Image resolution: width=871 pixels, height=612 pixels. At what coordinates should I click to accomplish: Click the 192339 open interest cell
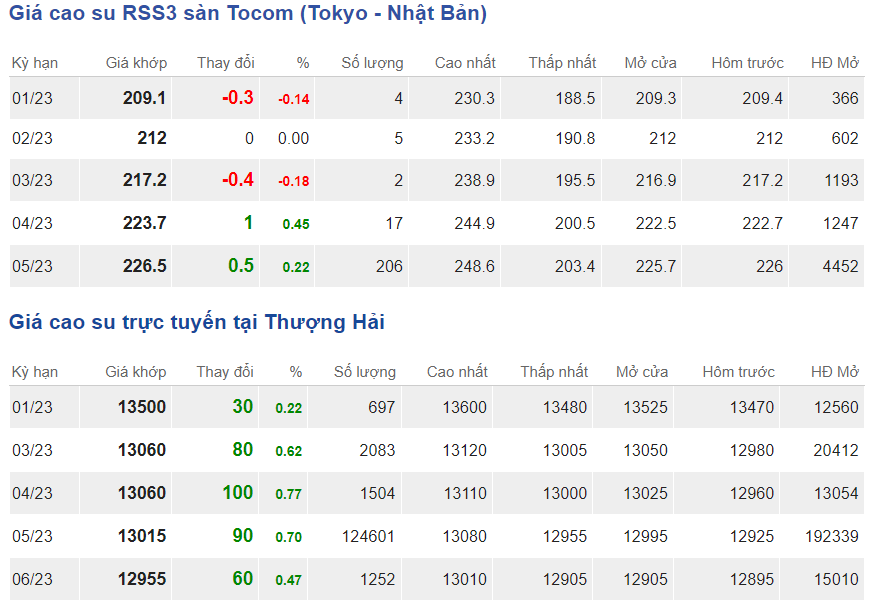coord(831,536)
